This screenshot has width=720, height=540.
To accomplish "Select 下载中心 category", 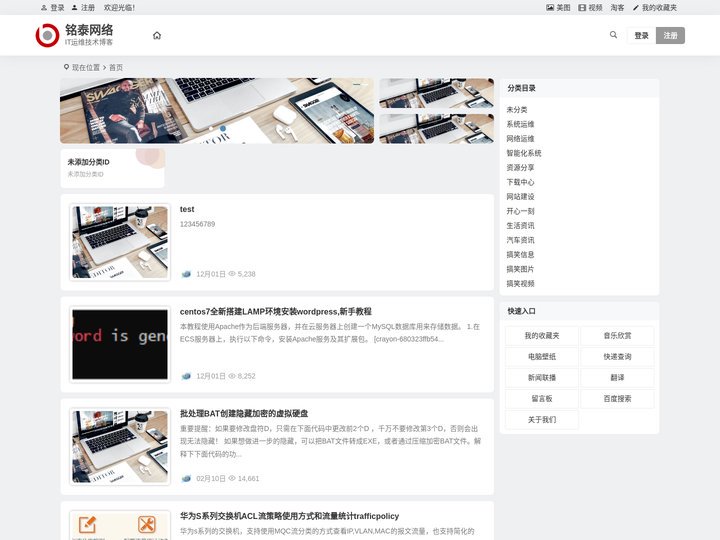I will tap(520, 182).
